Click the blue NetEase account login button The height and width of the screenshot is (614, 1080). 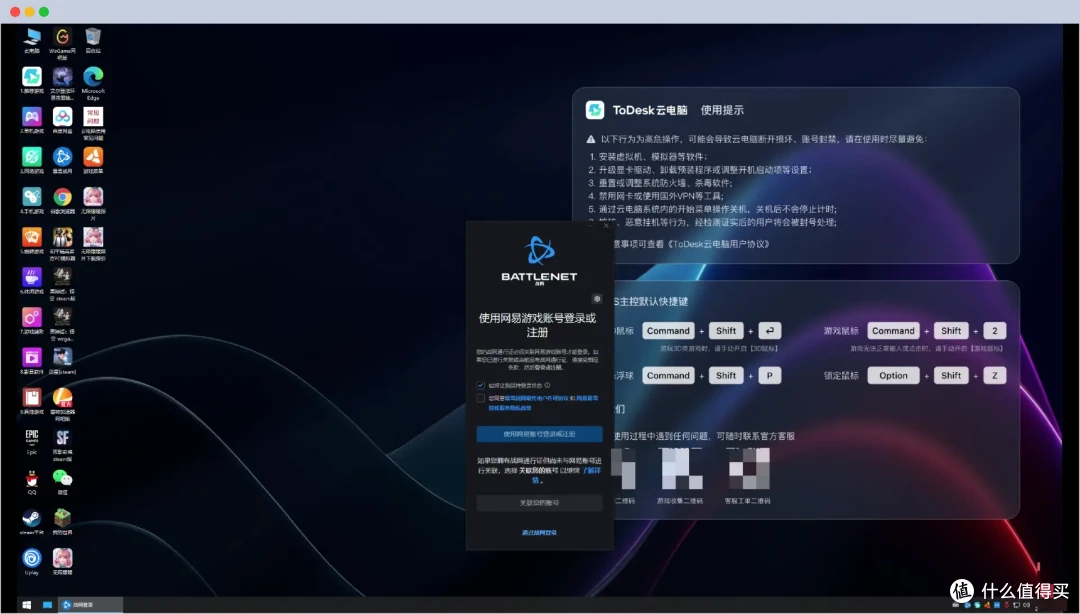539,434
